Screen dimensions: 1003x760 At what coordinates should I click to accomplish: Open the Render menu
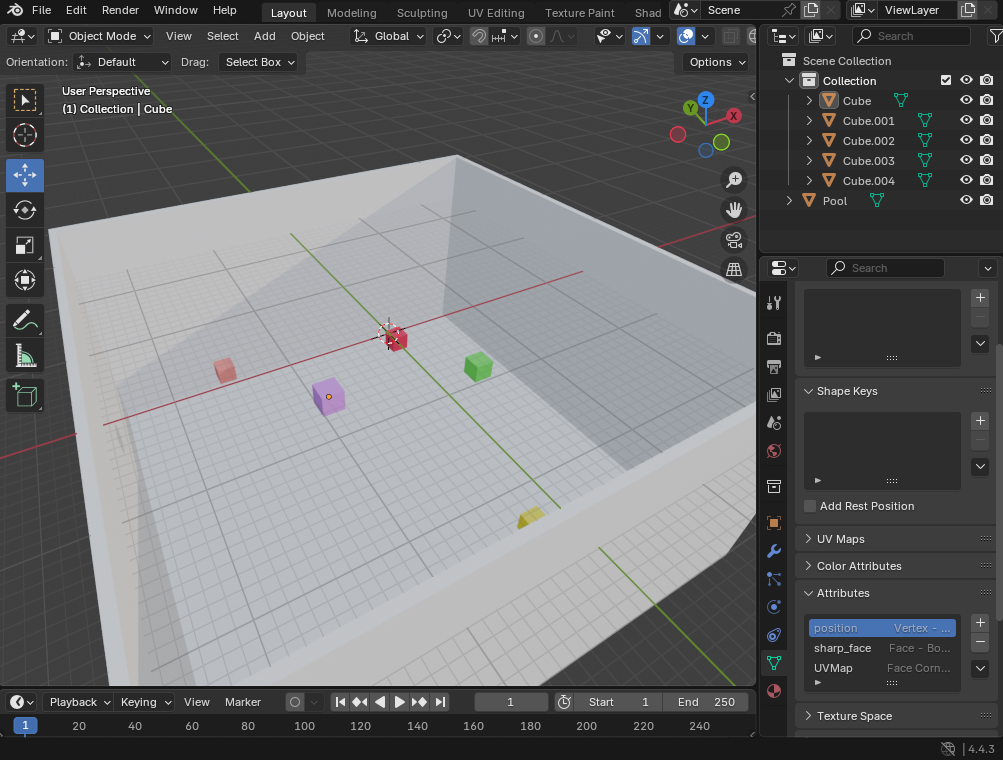[x=120, y=10]
